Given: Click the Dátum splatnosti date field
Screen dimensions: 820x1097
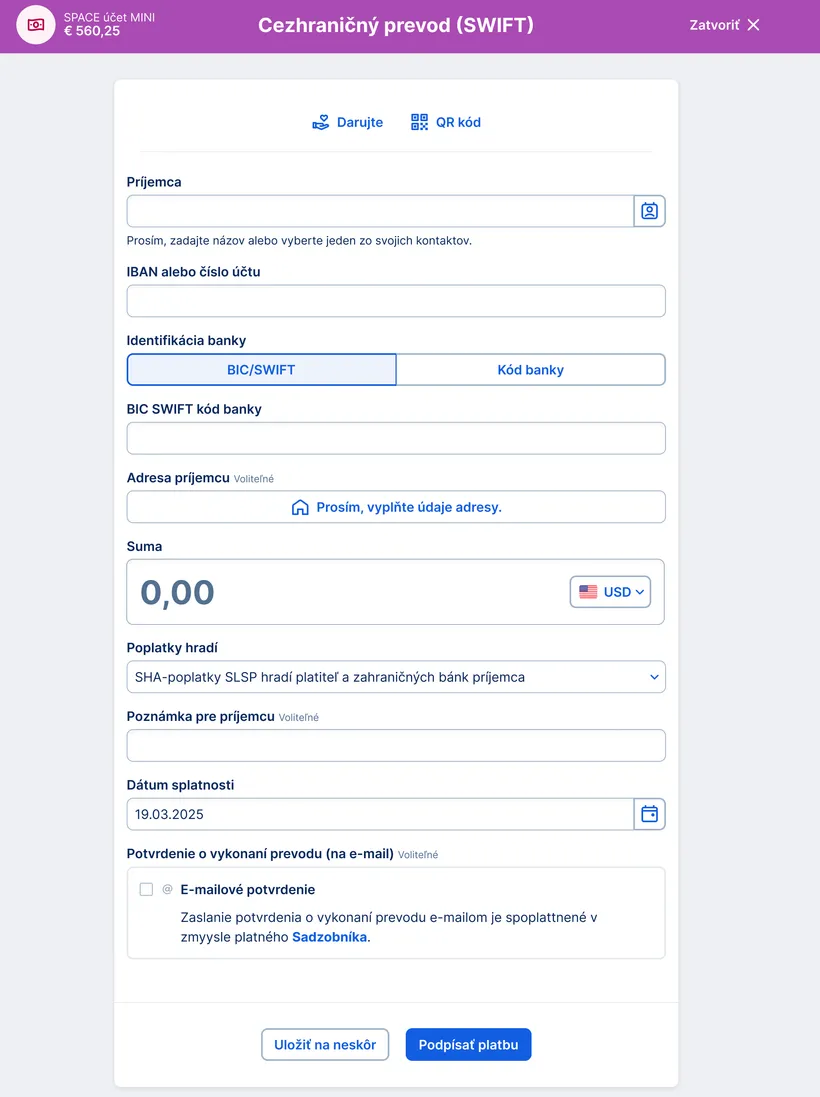Looking at the screenshot, I should point(380,814).
